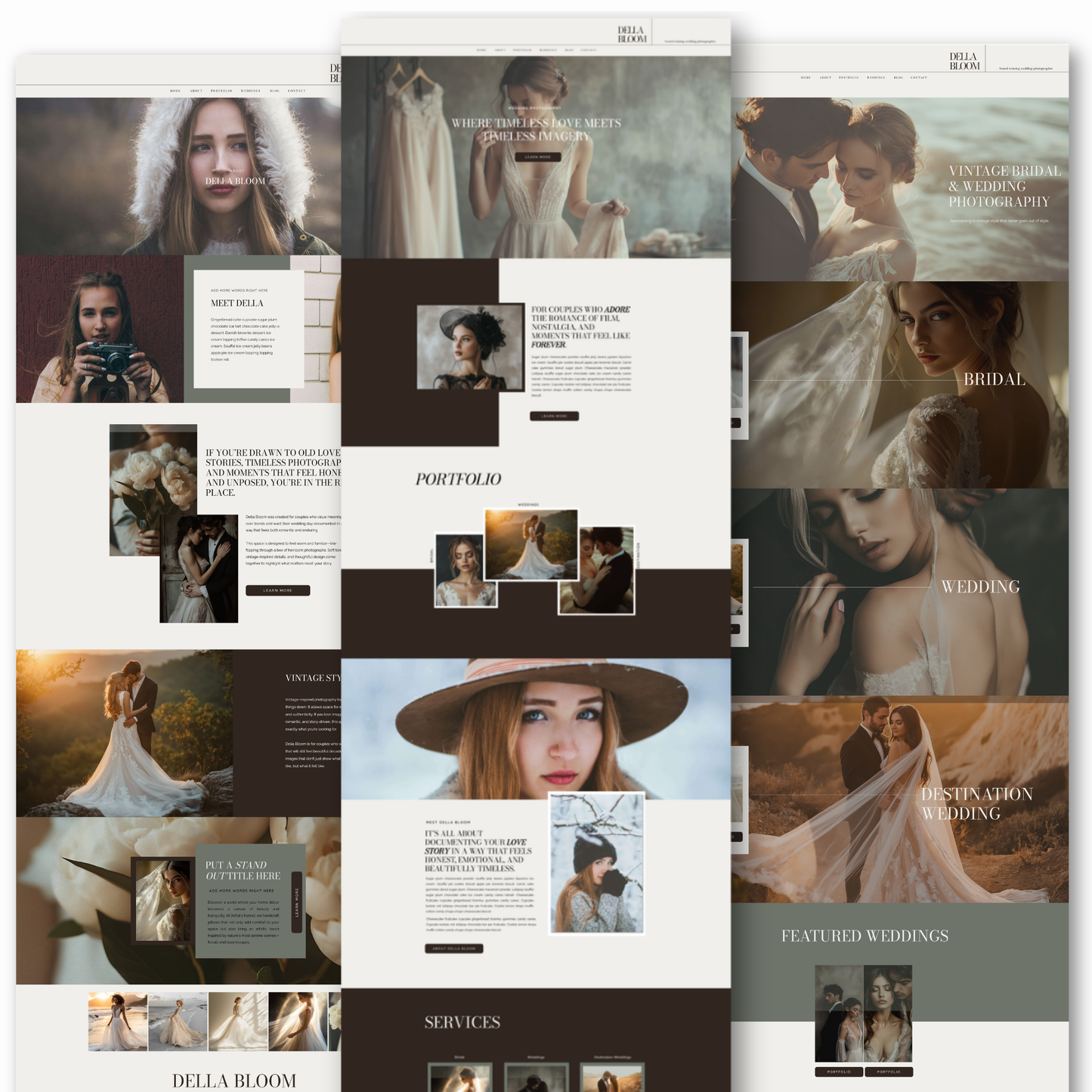
Task: Click the ABOUT DELLA BLOOM button
Action: tap(453, 948)
